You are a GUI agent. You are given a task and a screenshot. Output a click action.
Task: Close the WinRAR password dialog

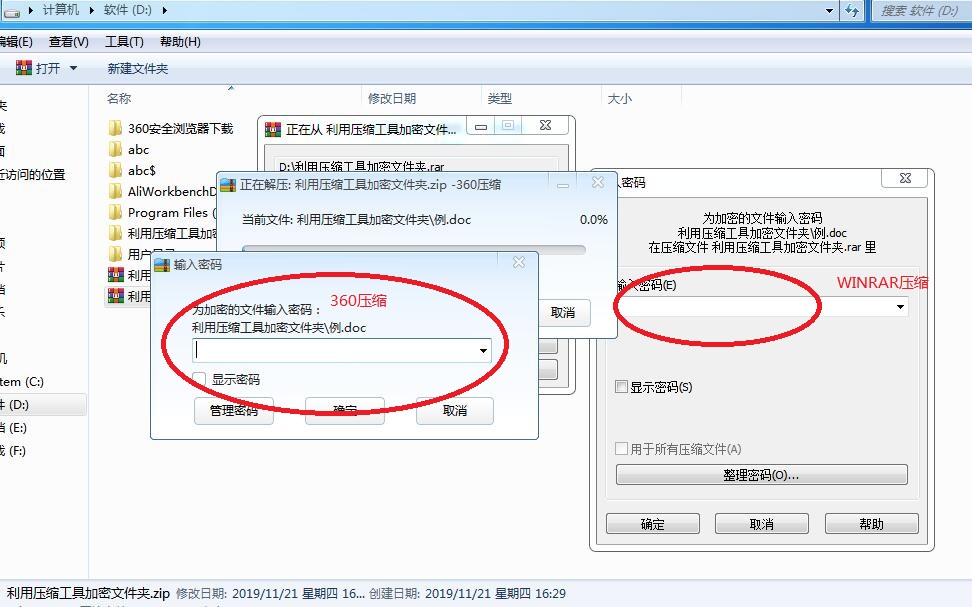point(905,179)
